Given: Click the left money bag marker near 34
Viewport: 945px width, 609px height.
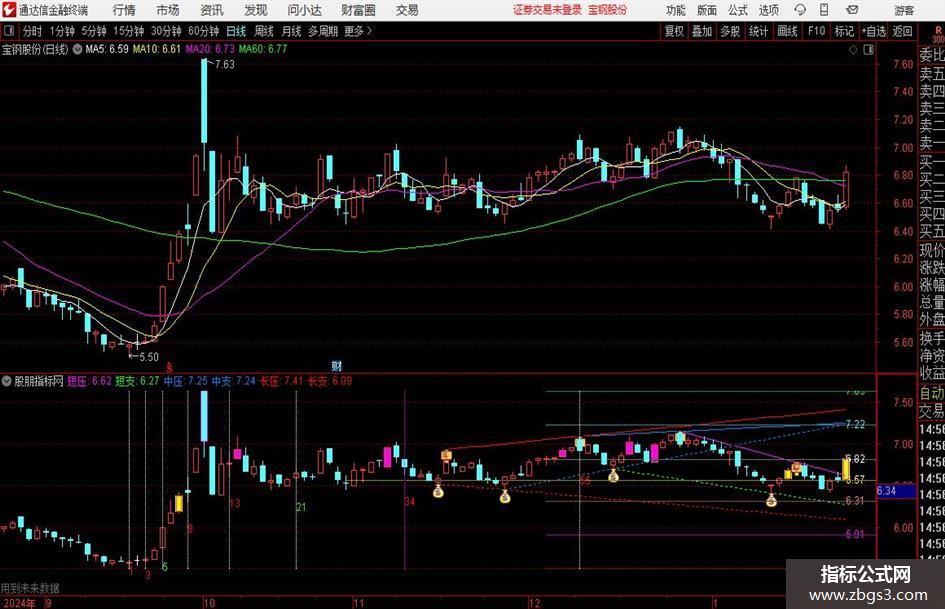Looking at the screenshot, I should coord(438,491).
